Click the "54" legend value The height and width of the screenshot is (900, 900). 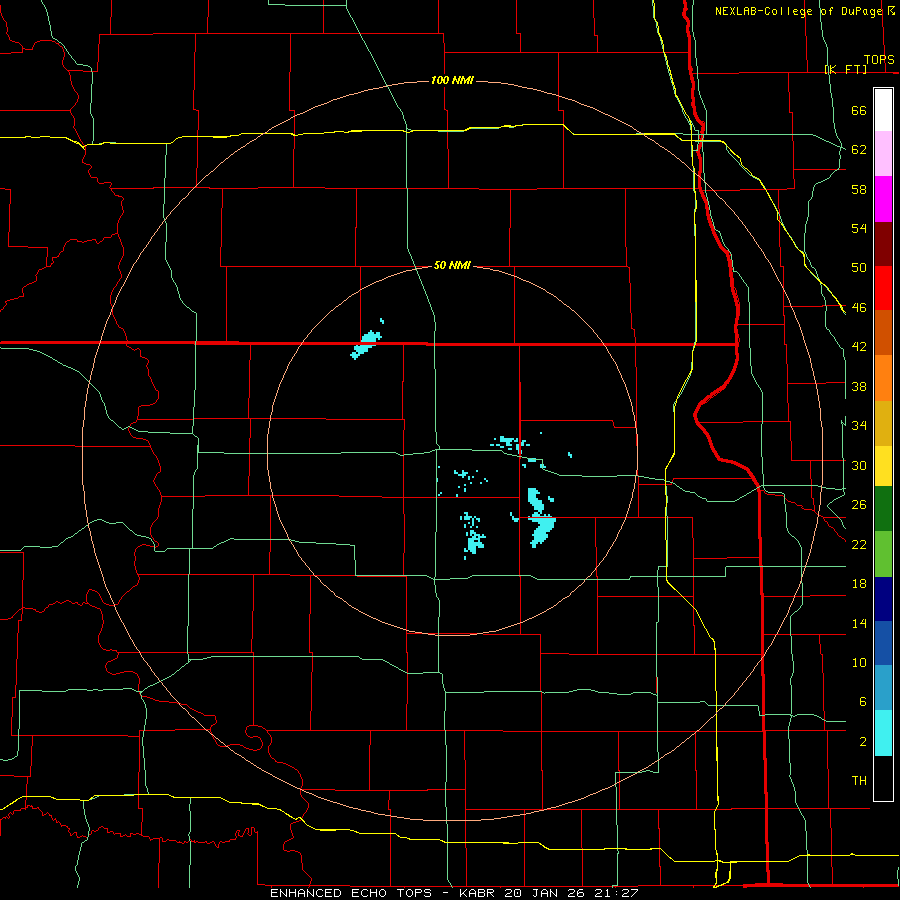pos(859,228)
